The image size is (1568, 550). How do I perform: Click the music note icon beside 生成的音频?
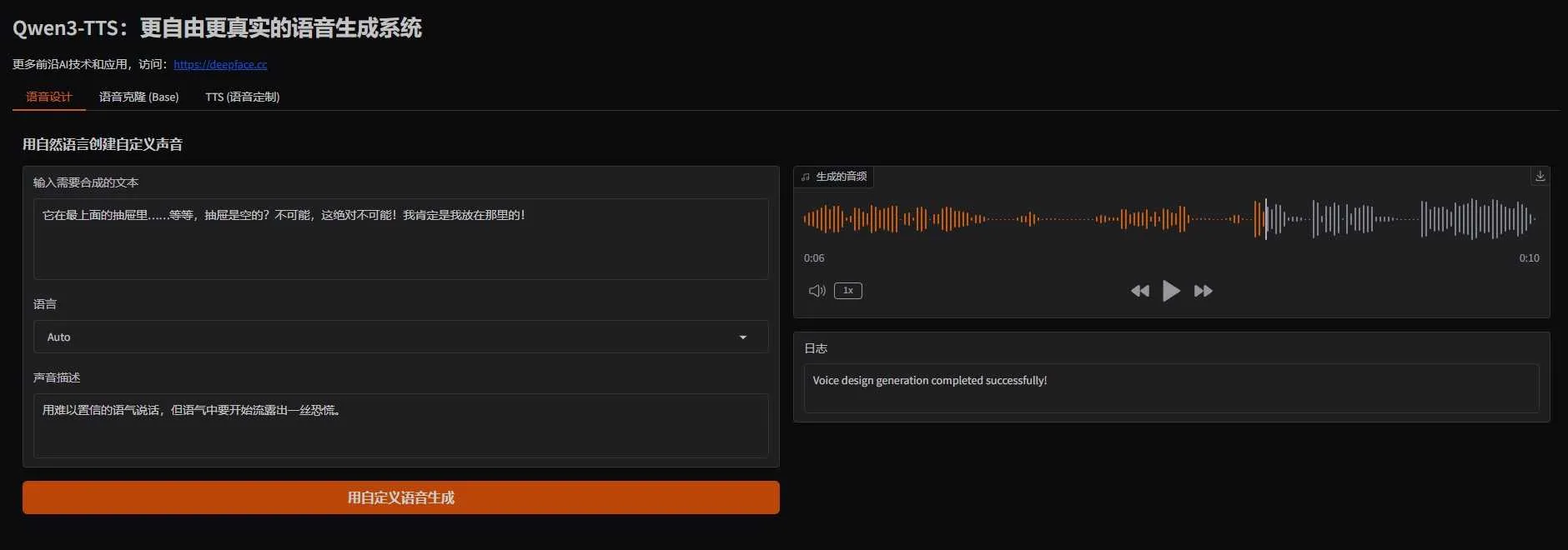[x=806, y=177]
